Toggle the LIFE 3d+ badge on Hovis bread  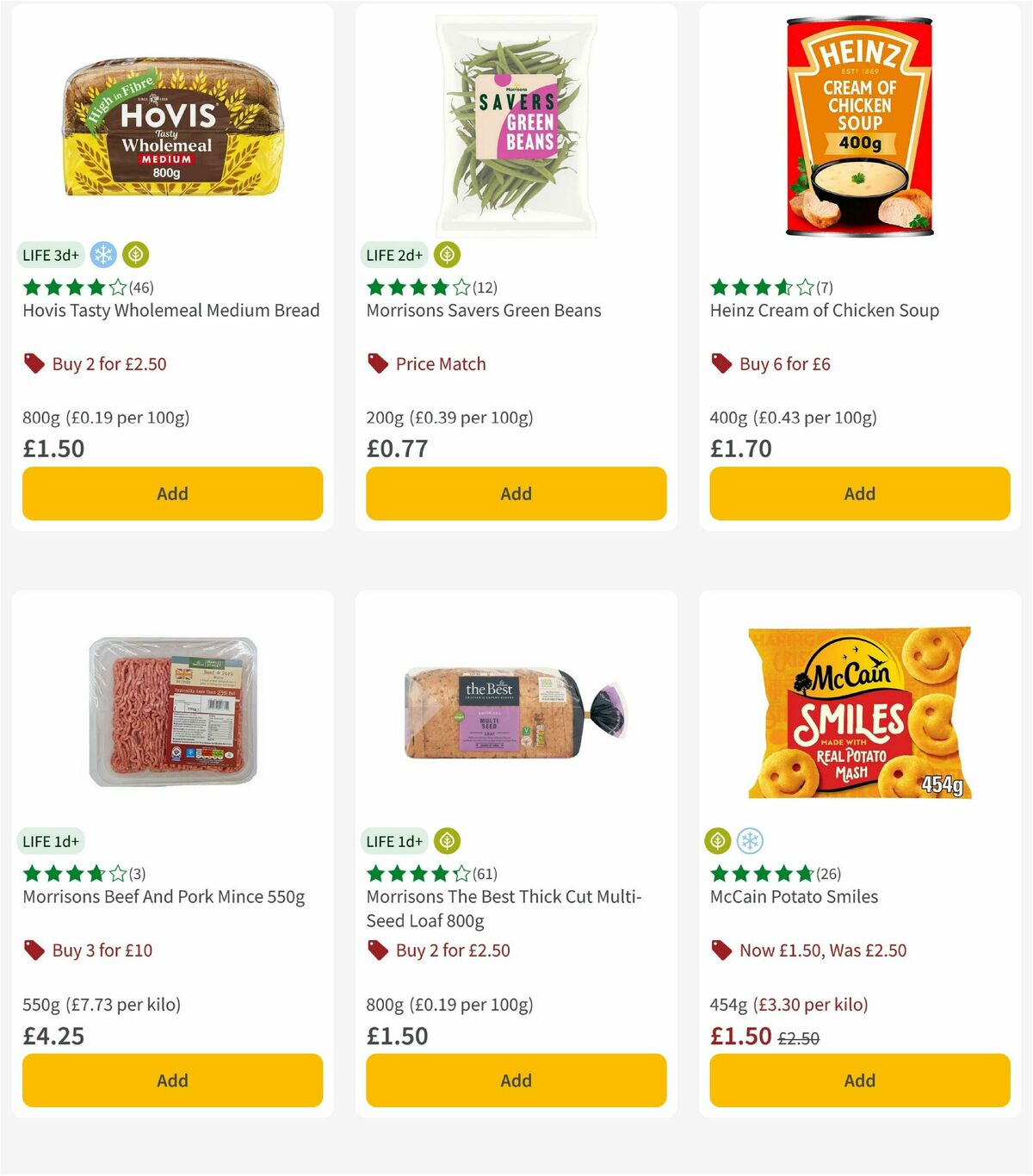click(50, 255)
